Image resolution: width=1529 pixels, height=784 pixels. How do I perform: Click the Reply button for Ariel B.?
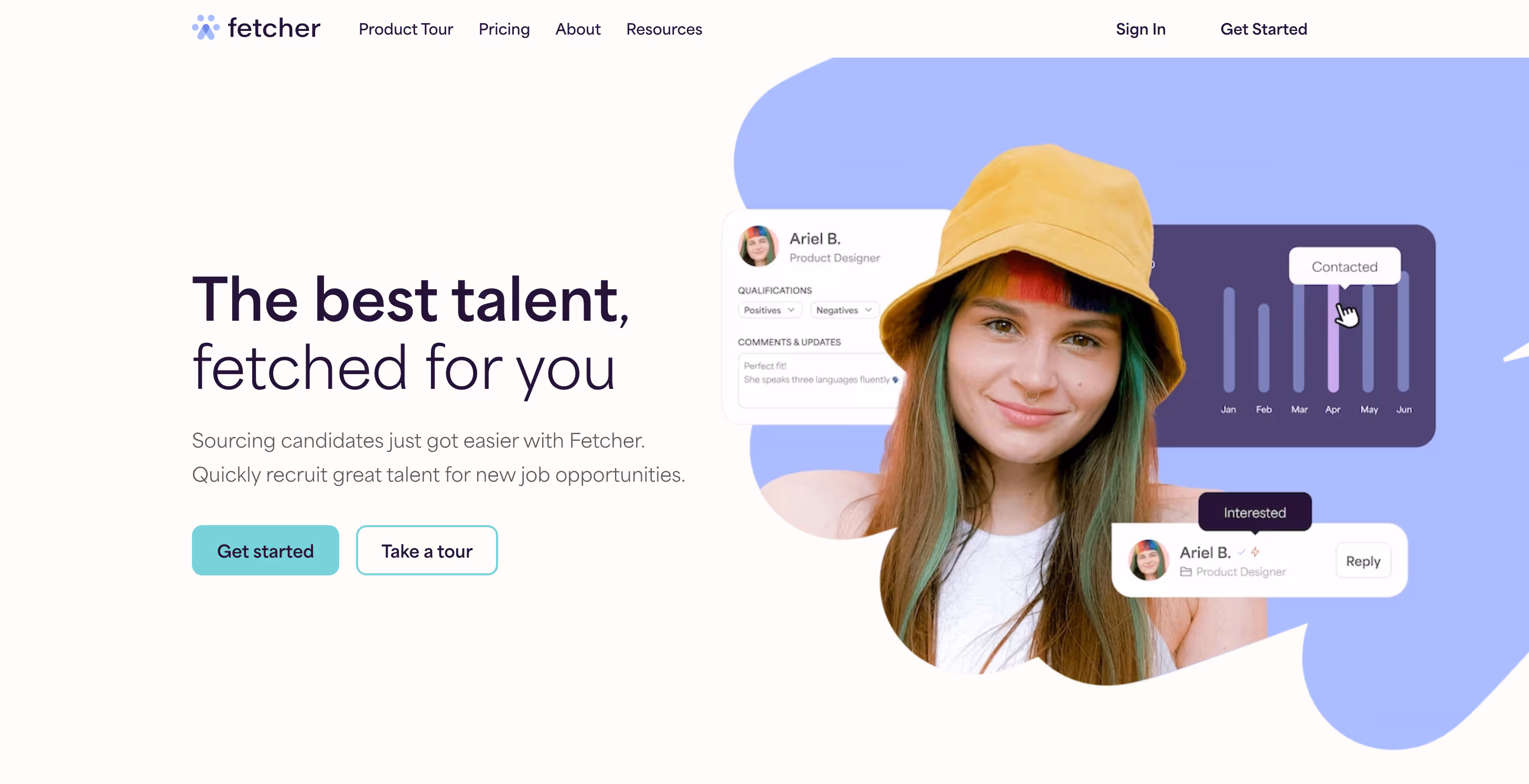click(1363, 561)
